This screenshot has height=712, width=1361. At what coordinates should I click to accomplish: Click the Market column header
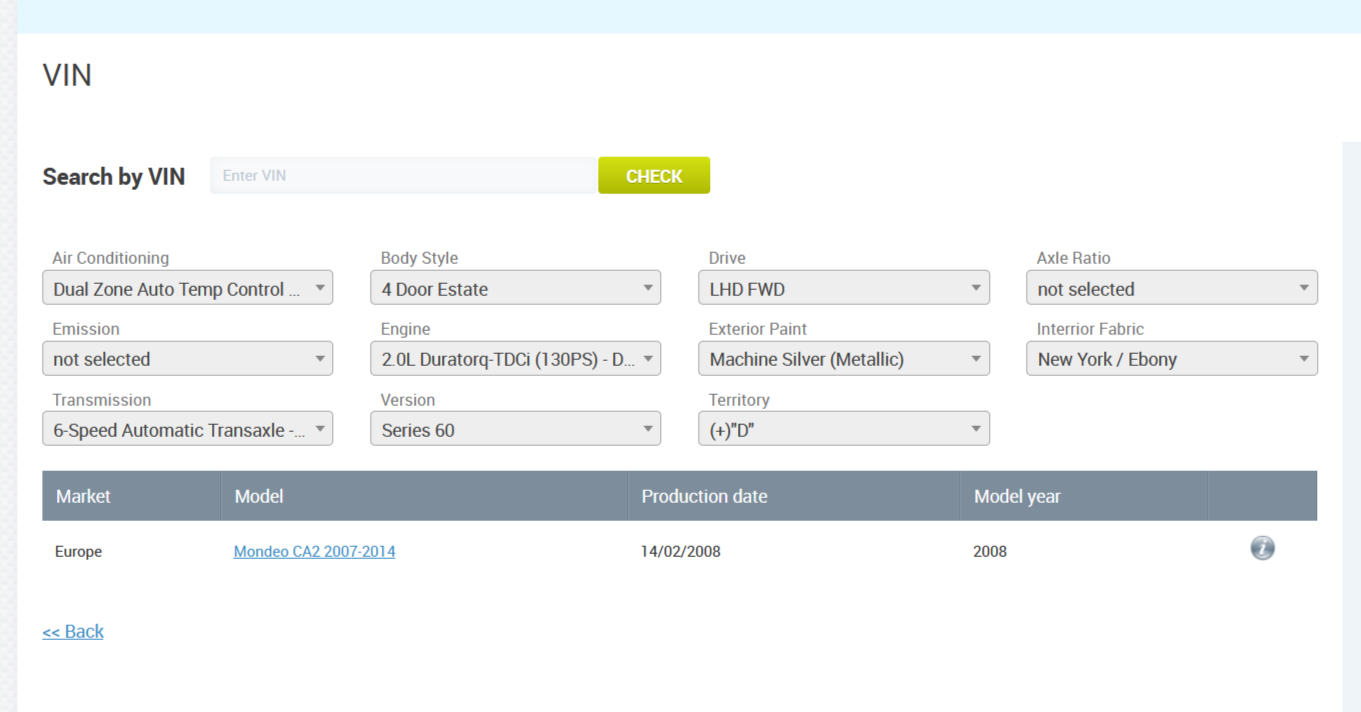[83, 496]
